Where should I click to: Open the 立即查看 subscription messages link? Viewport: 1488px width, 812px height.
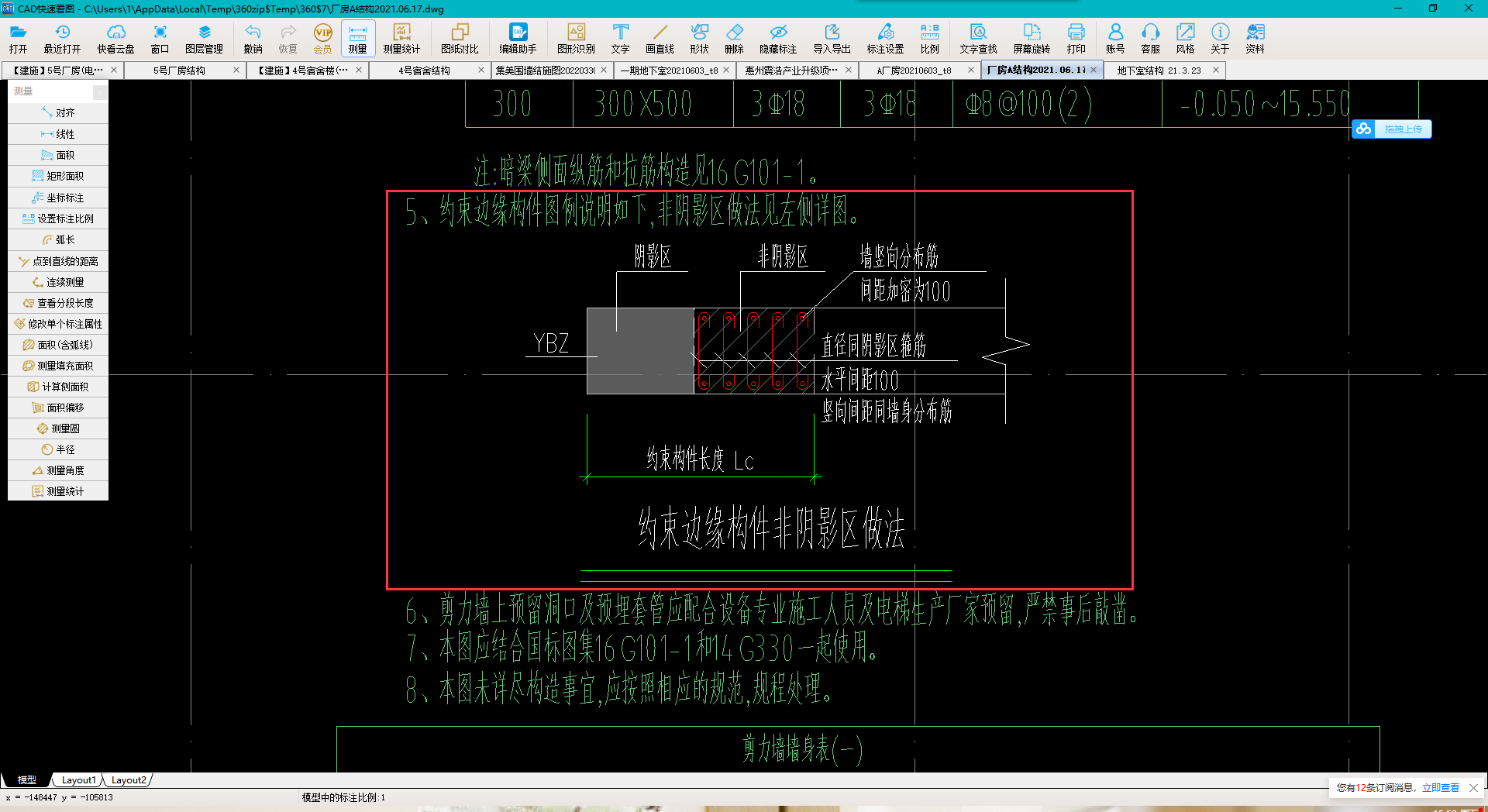coord(1440,788)
